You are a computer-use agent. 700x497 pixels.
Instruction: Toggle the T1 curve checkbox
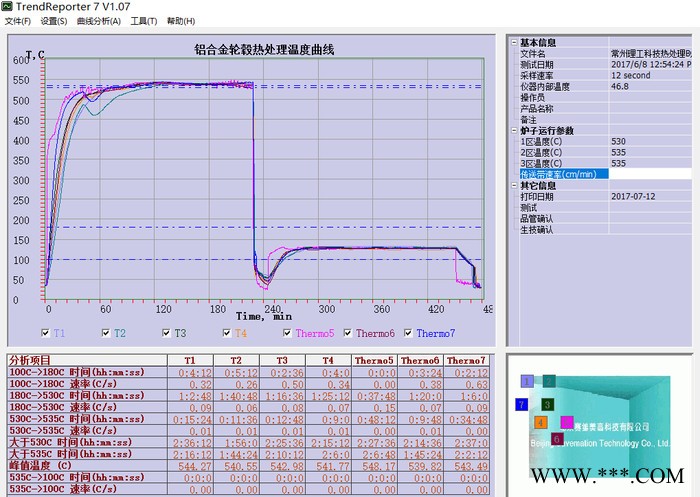coord(45,333)
